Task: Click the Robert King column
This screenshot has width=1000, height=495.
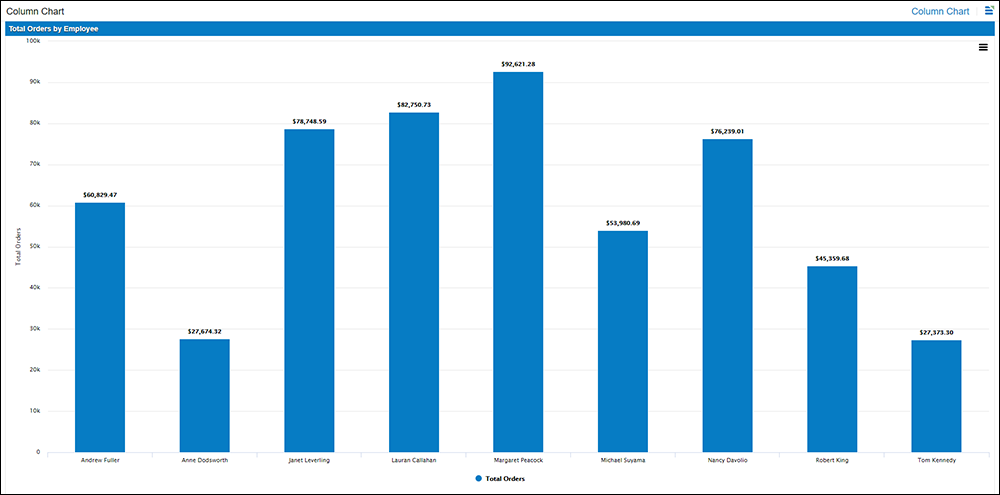Action: coord(832,358)
